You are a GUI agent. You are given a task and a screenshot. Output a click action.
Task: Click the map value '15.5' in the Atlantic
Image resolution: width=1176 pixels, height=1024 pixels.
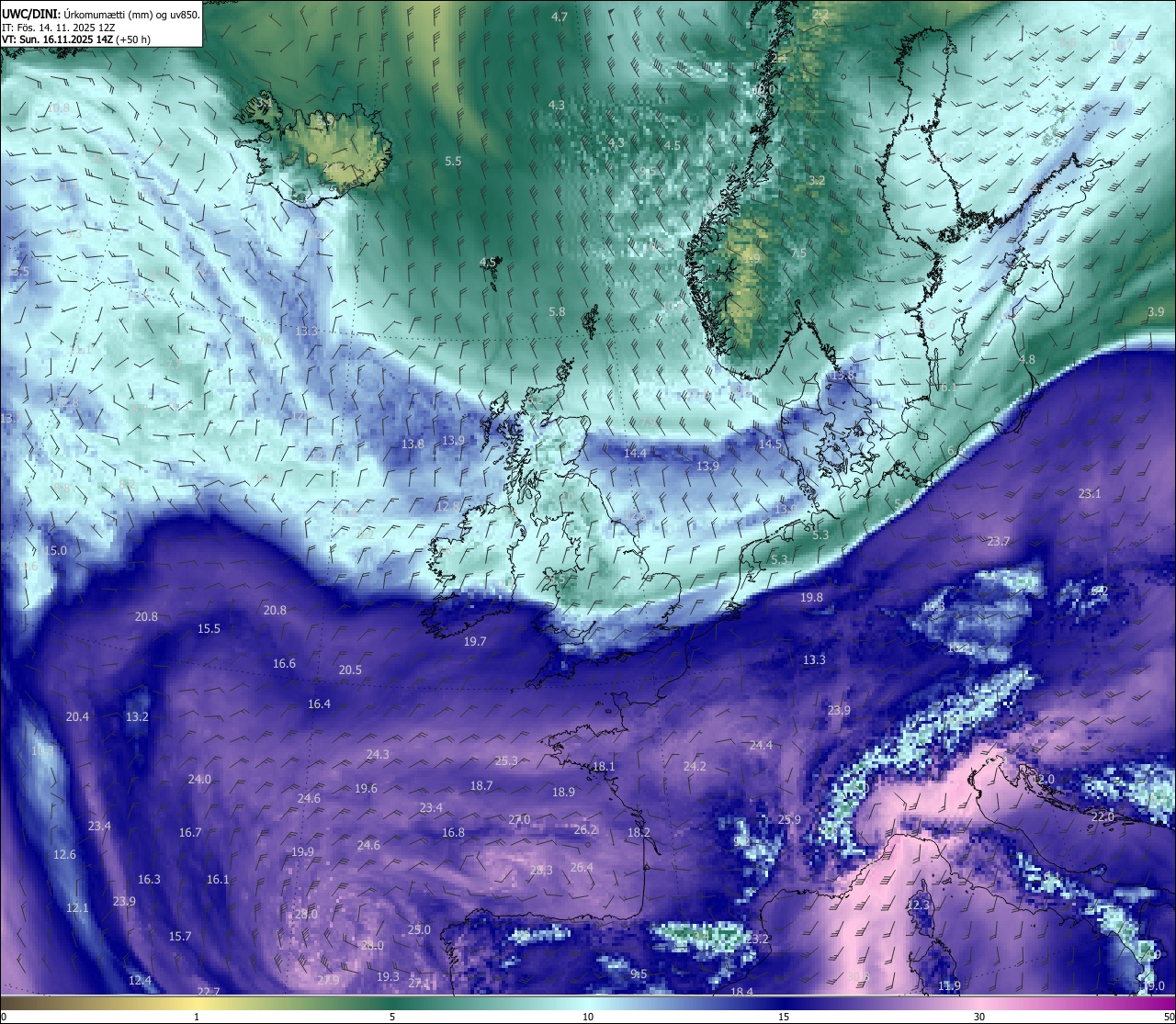(x=209, y=628)
